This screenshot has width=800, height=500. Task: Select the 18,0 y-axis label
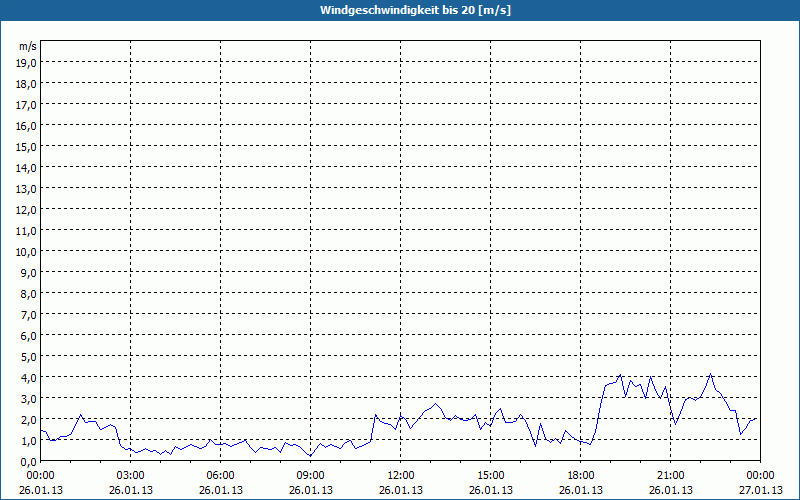click(x=26, y=84)
